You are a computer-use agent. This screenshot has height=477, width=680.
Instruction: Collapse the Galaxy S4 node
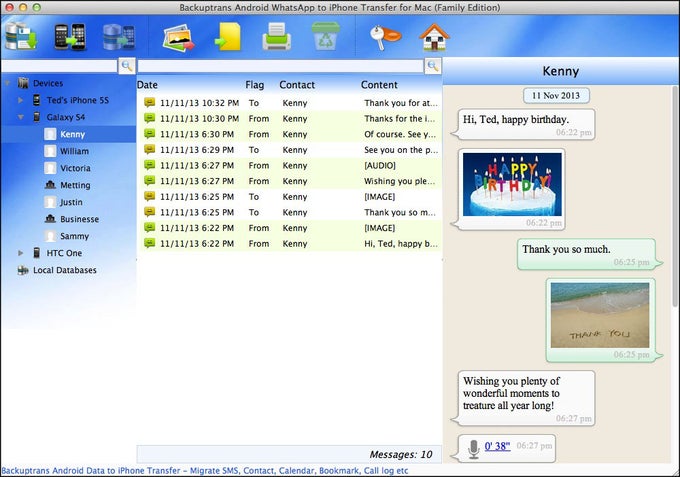click(x=20, y=117)
